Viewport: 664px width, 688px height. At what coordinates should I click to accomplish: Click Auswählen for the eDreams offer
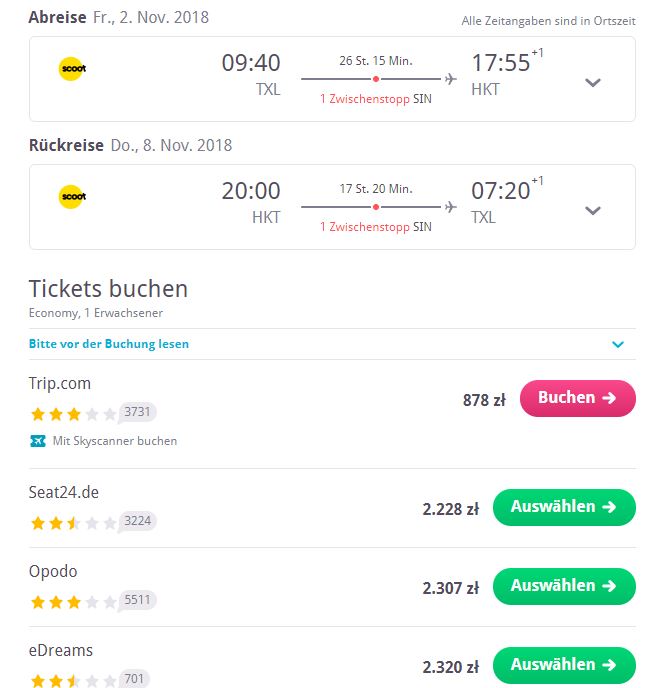[564, 665]
